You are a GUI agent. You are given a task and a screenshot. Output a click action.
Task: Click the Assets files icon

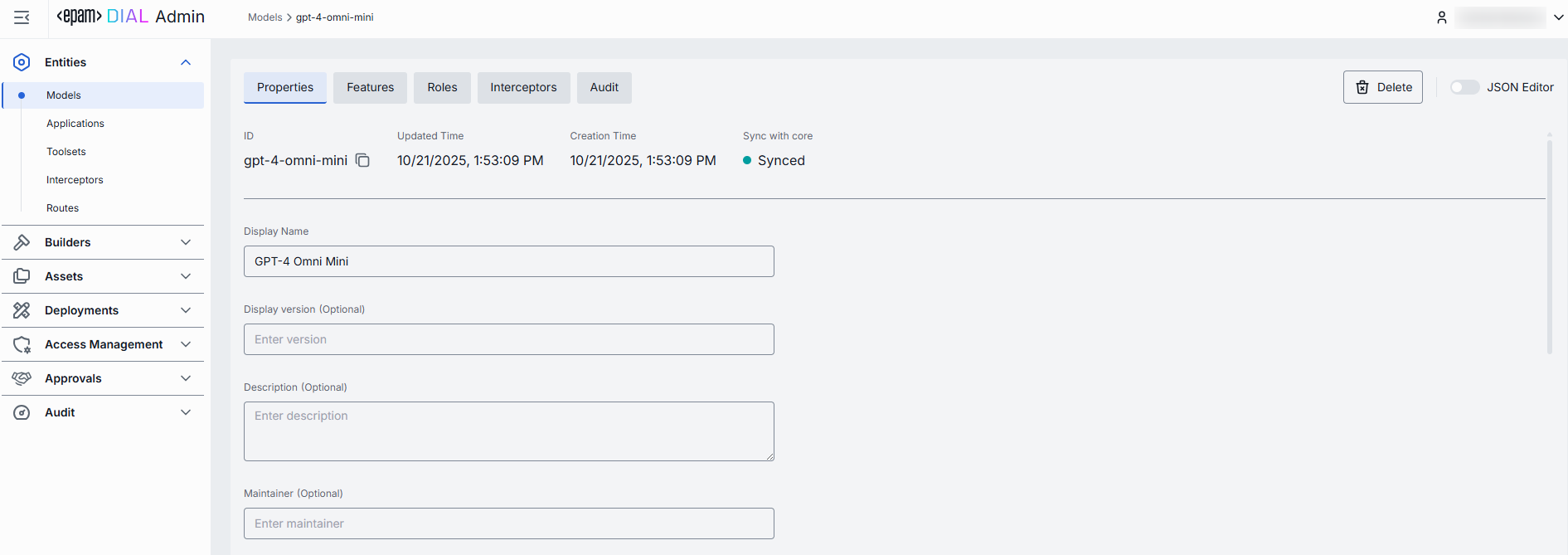pos(22,276)
